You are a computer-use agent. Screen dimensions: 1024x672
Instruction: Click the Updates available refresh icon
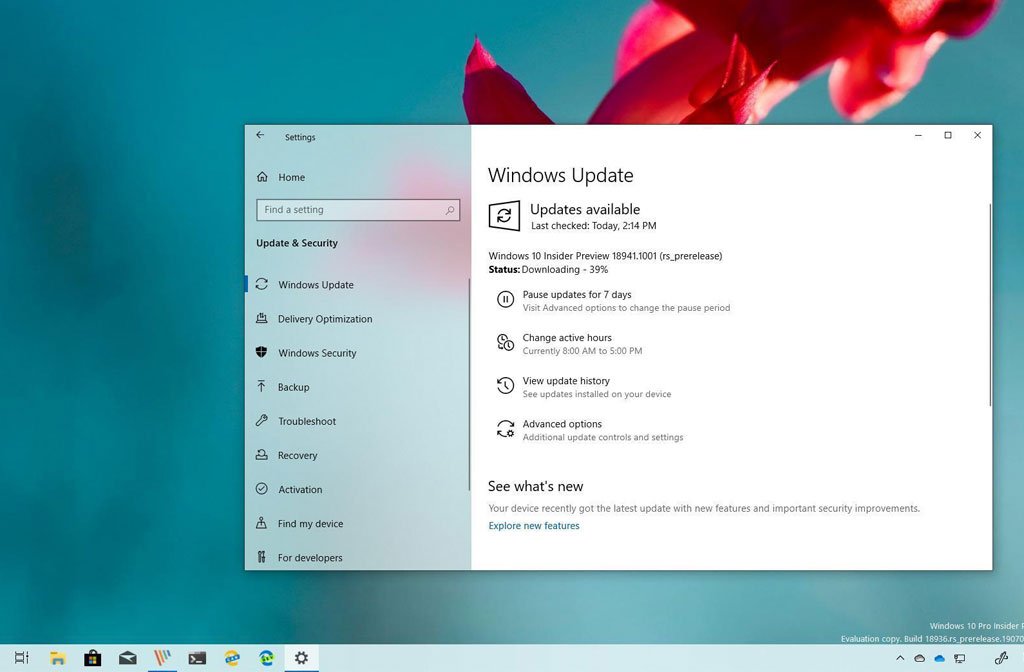pyautogui.click(x=504, y=216)
